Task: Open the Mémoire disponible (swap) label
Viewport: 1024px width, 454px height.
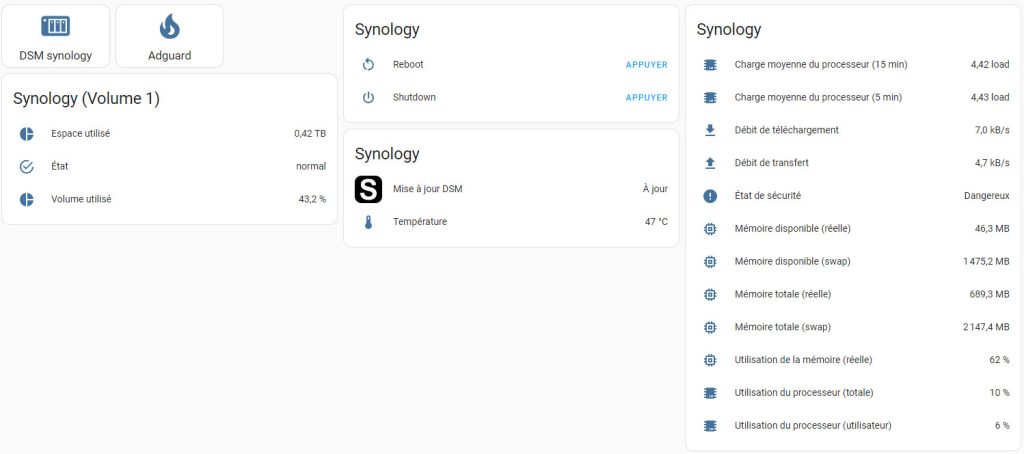Action: [x=793, y=261]
